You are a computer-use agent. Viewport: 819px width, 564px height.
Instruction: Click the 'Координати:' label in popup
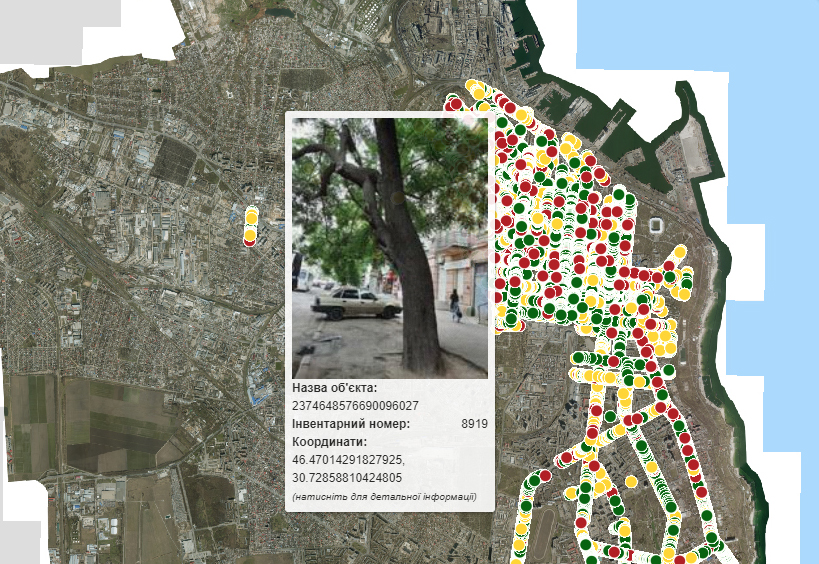330,442
